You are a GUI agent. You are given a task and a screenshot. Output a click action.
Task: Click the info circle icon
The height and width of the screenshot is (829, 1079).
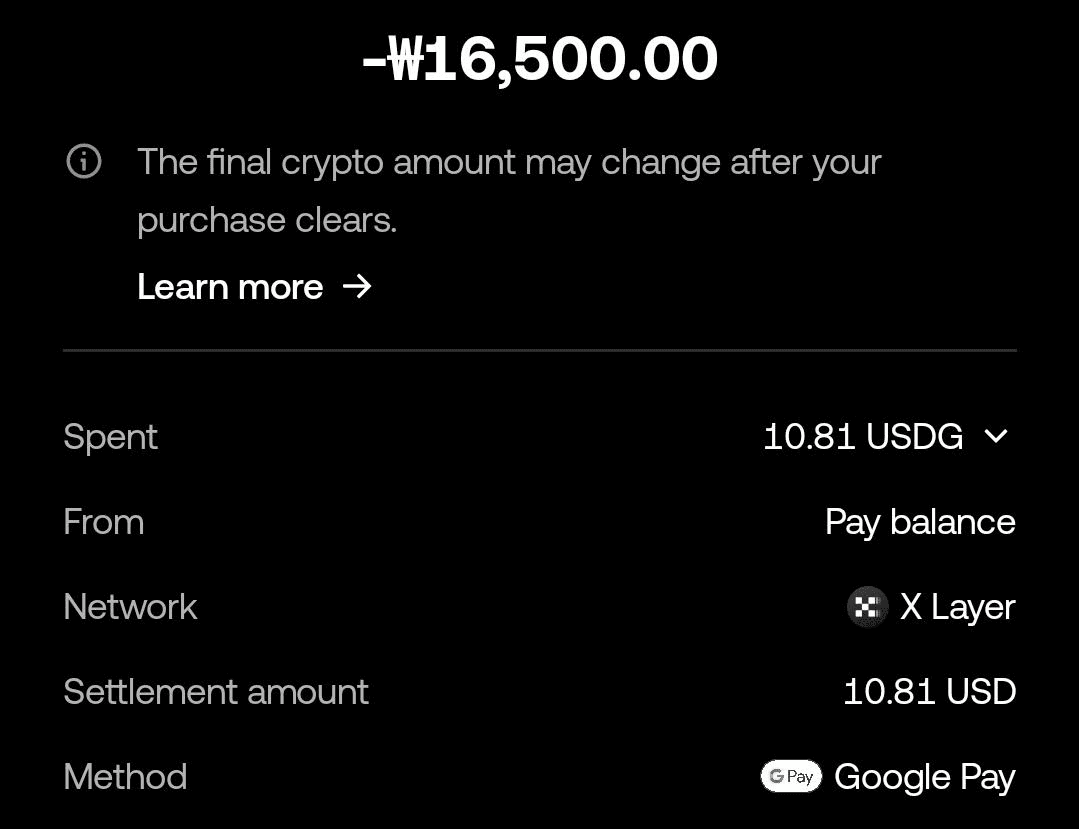pos(84,162)
